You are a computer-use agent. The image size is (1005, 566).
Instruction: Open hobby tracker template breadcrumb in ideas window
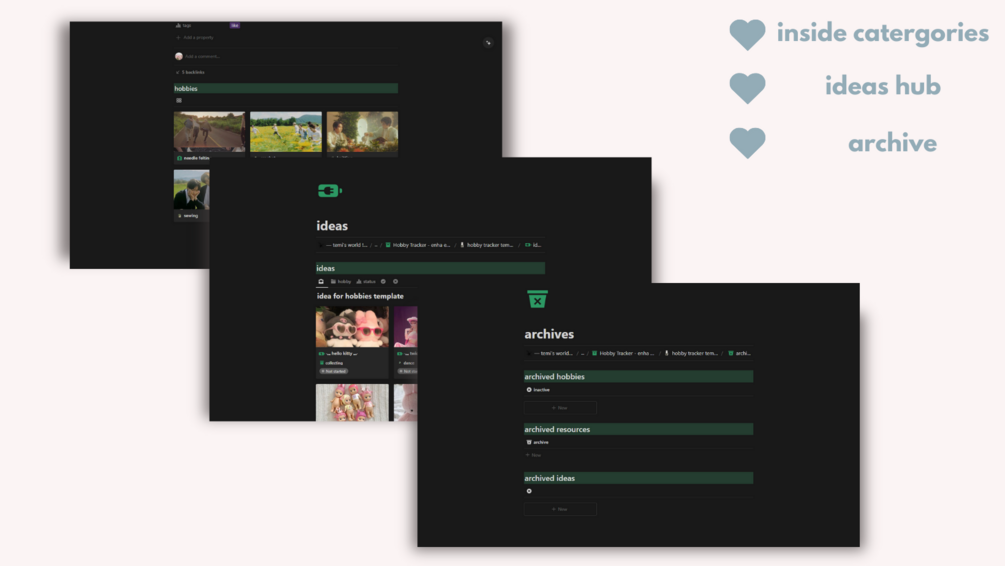(486, 245)
